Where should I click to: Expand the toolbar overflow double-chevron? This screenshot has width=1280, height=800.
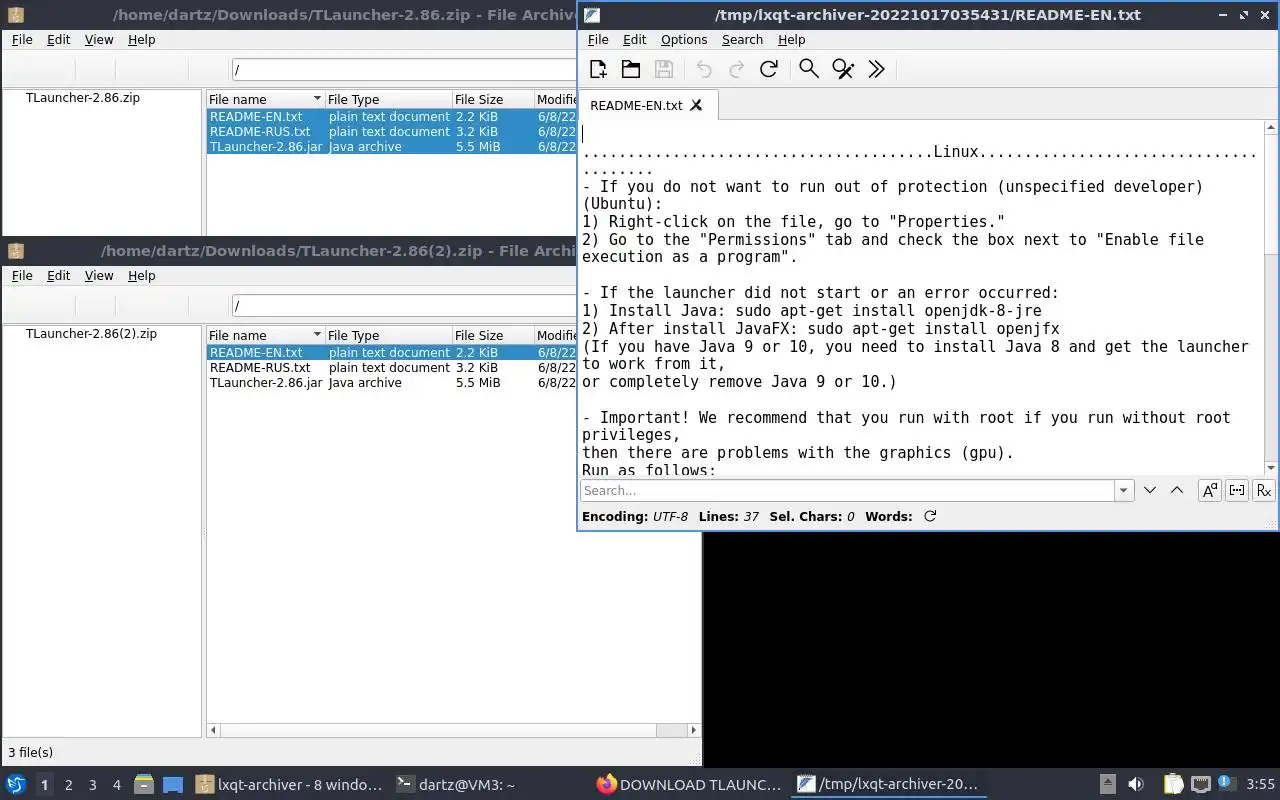click(x=877, y=69)
